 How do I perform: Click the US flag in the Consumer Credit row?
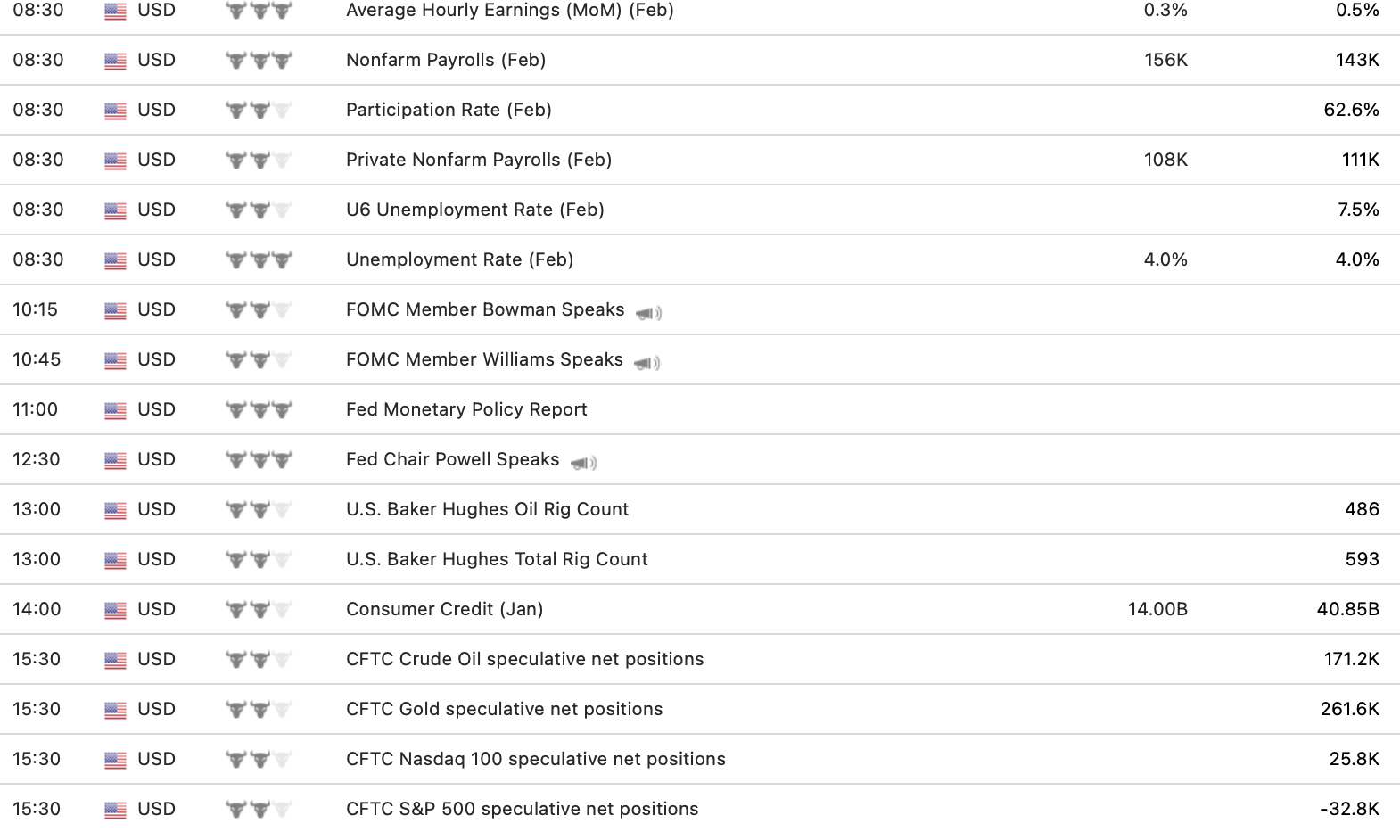(x=115, y=610)
